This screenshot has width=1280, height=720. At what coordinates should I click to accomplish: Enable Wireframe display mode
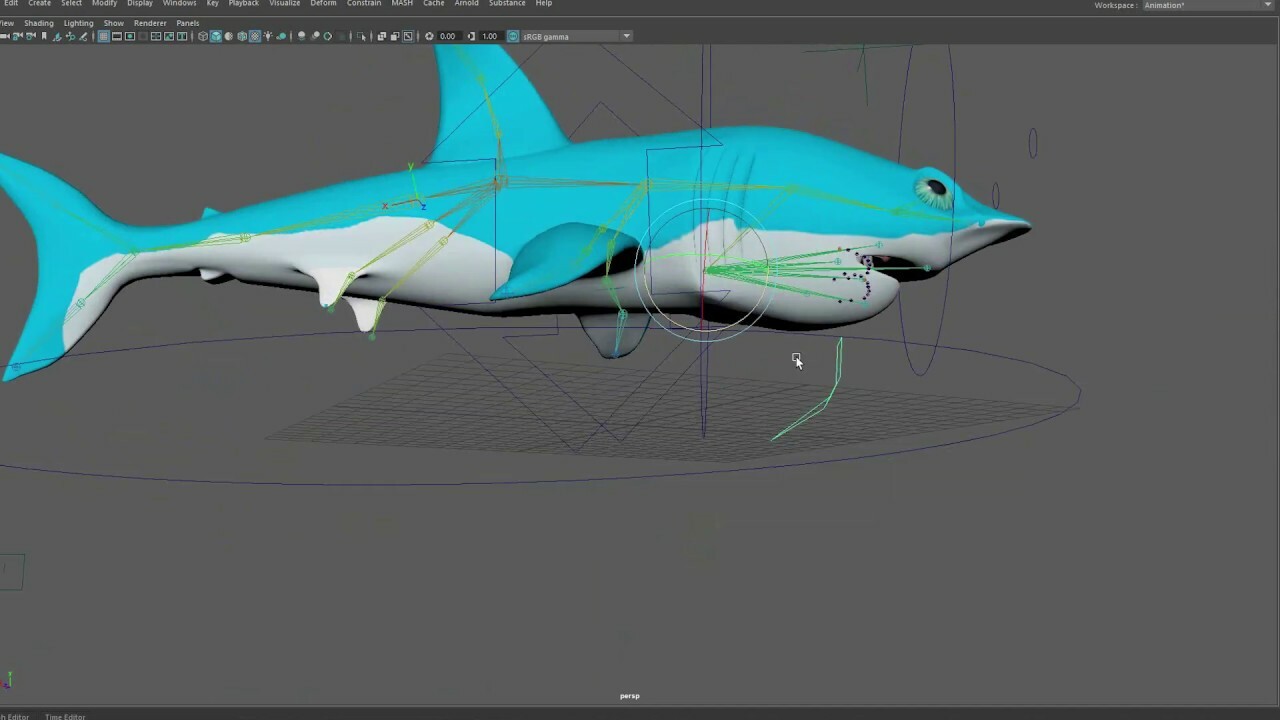(204, 36)
